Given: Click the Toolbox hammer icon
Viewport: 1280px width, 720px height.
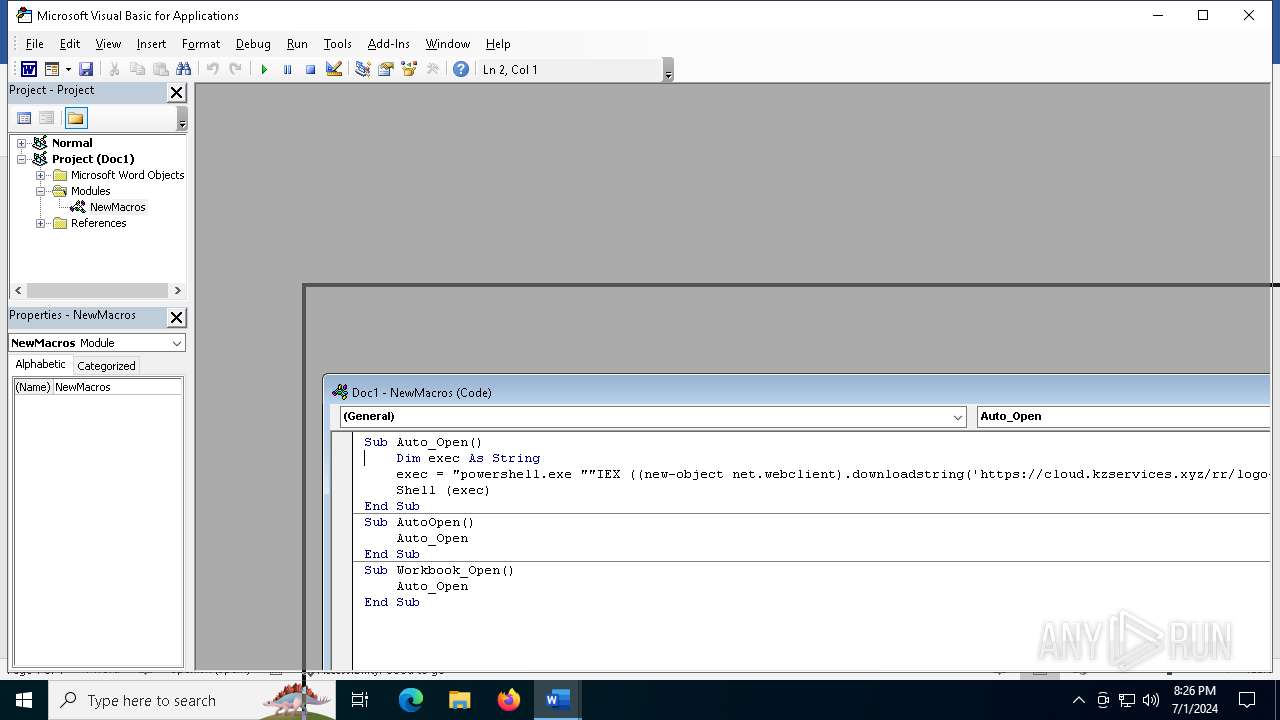Looking at the screenshot, I should click(x=432, y=69).
